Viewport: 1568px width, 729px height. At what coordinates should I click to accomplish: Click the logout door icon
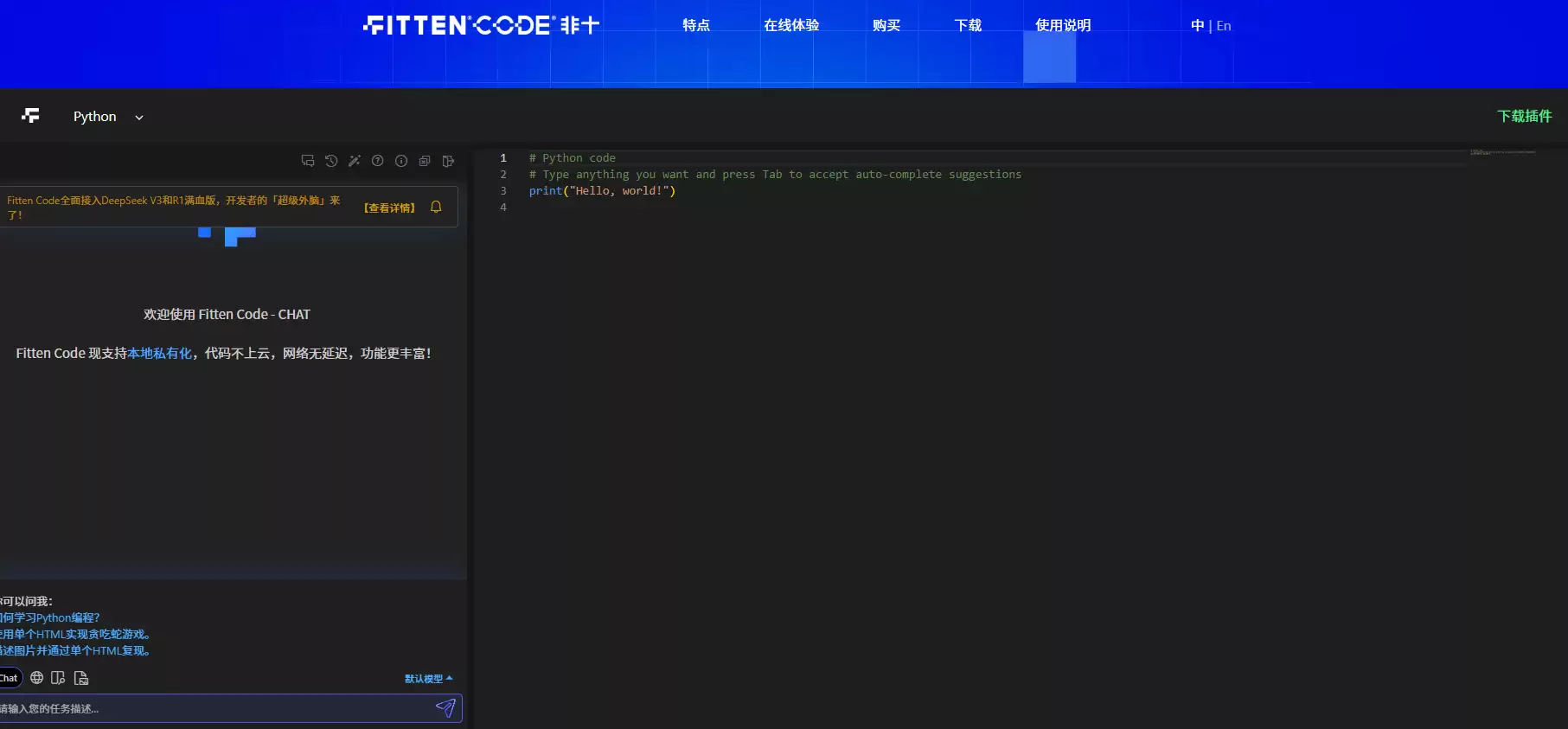click(x=448, y=161)
